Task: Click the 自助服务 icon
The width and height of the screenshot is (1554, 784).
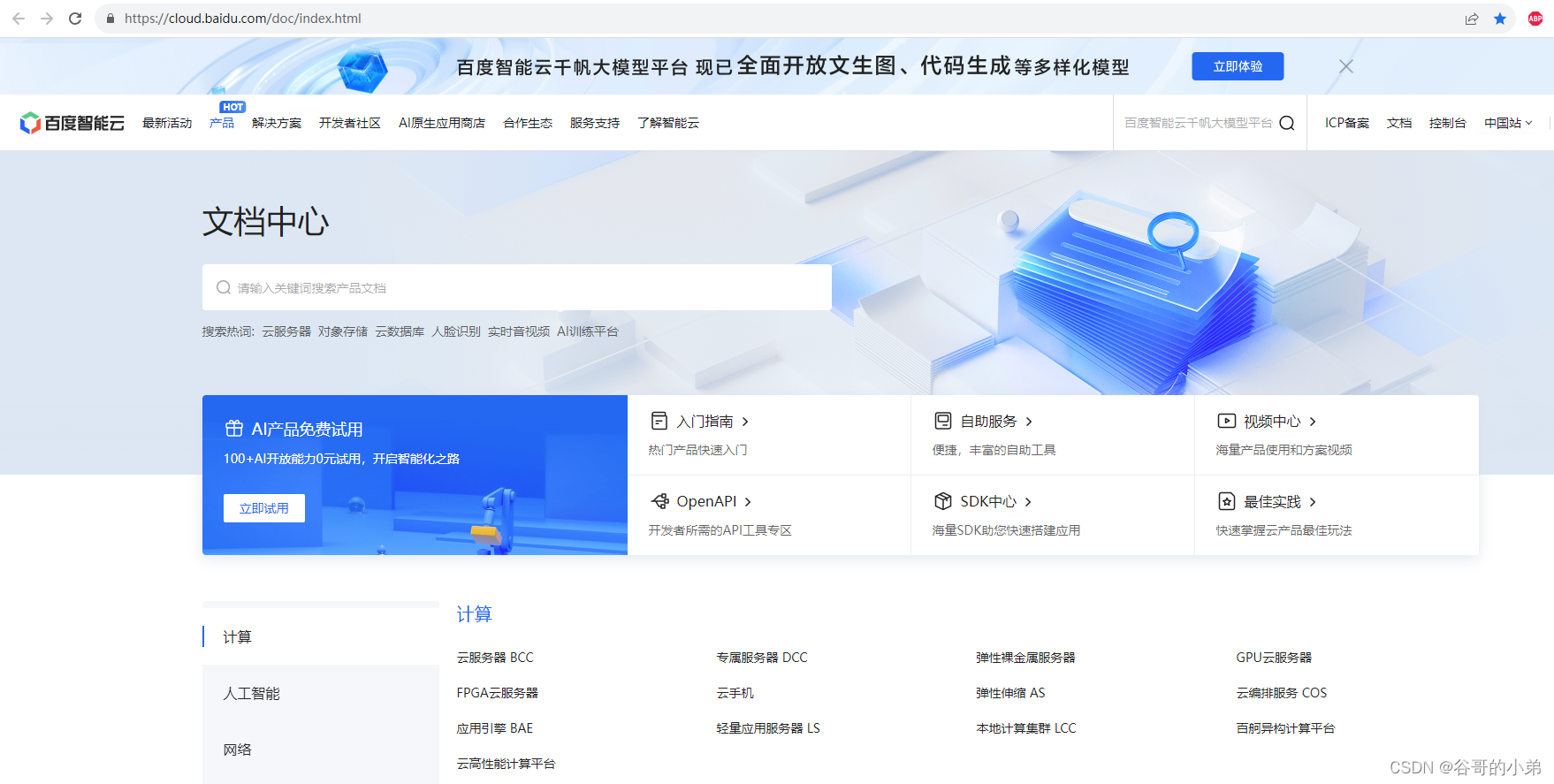Action: point(943,421)
